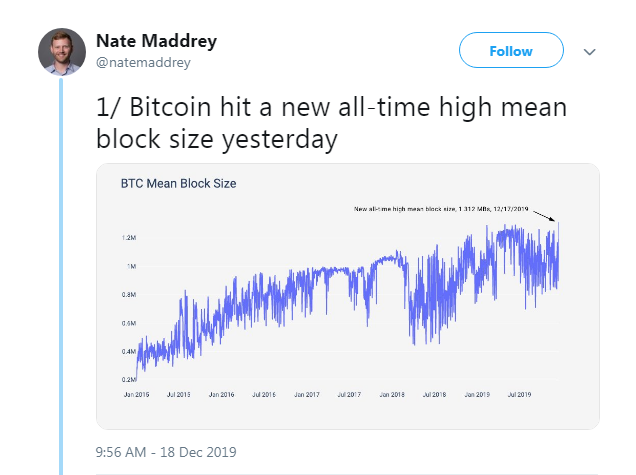The height and width of the screenshot is (475, 636).
Task: Click the 1.2M y-axis label
Action: pyautogui.click(x=129, y=238)
